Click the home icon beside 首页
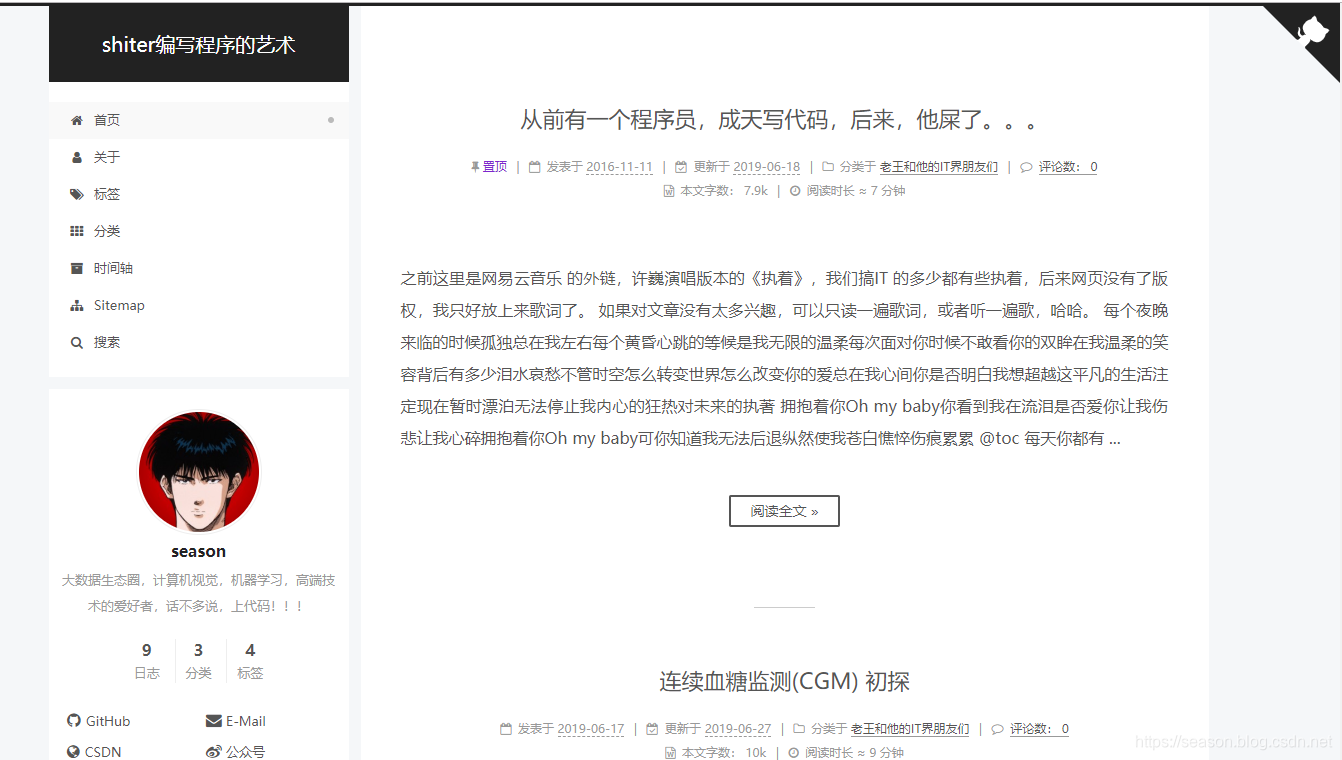This screenshot has width=1342, height=760. pyautogui.click(x=76, y=119)
